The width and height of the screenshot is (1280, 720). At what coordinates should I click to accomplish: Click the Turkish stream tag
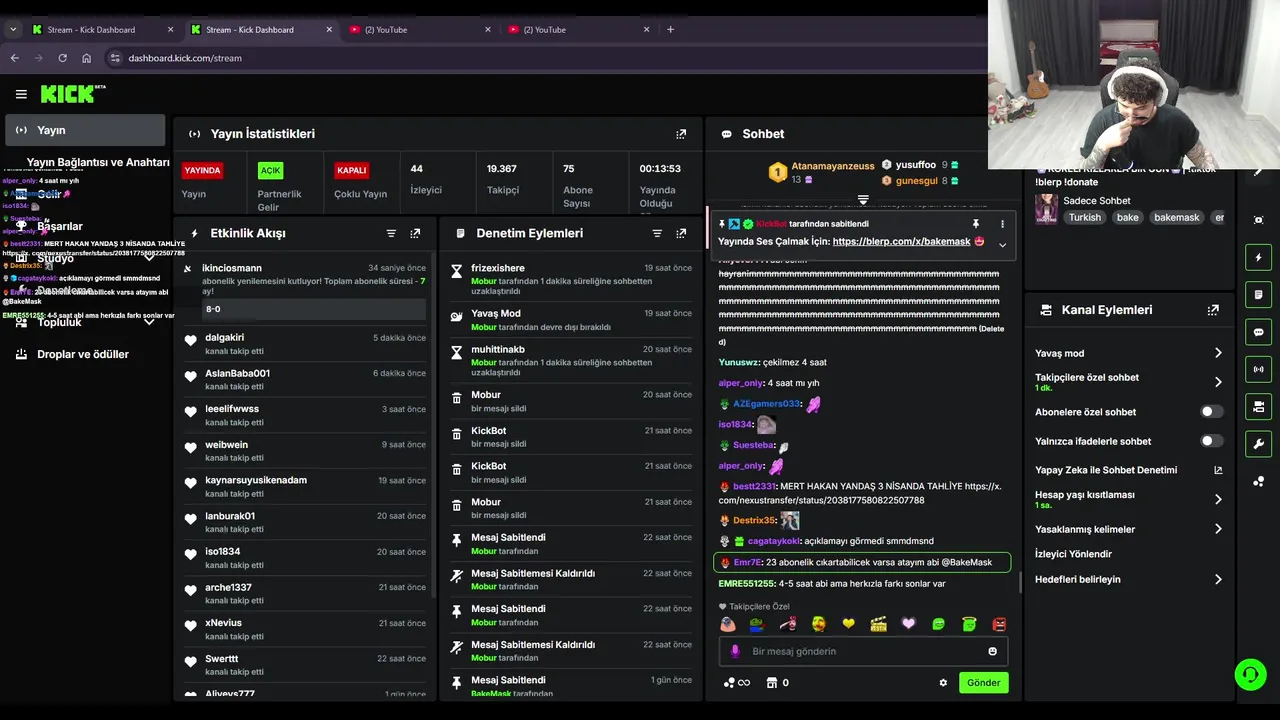1084,217
